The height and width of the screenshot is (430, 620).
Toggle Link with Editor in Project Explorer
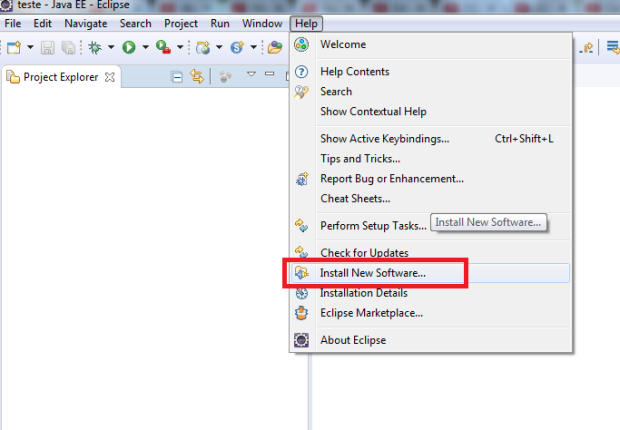197,76
